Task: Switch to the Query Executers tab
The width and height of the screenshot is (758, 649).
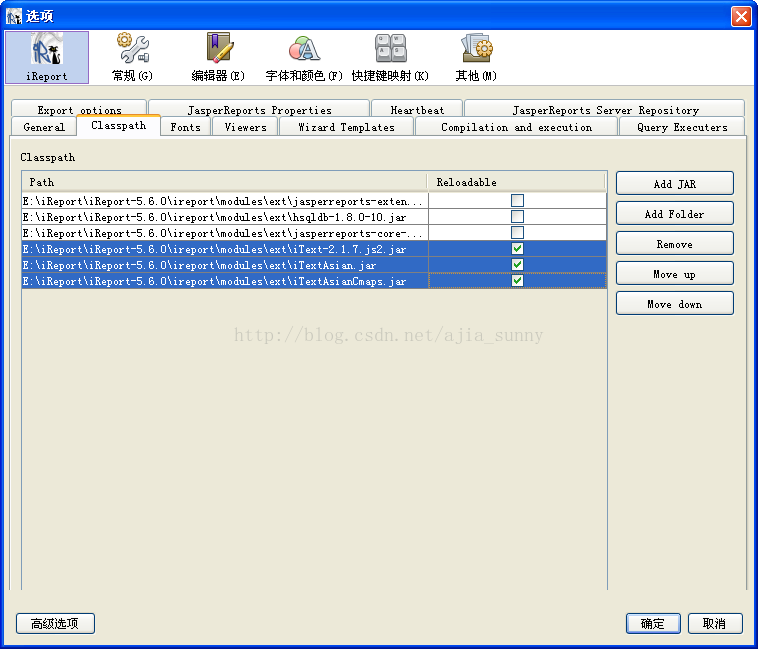Action: tap(682, 127)
